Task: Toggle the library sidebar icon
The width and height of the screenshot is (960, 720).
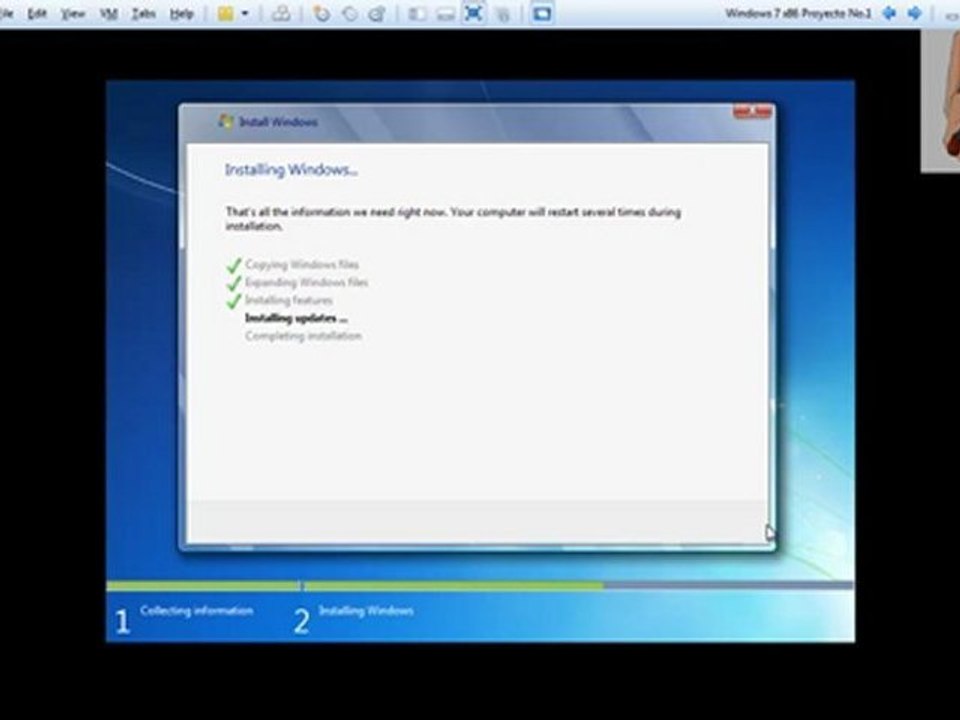Action: click(417, 13)
